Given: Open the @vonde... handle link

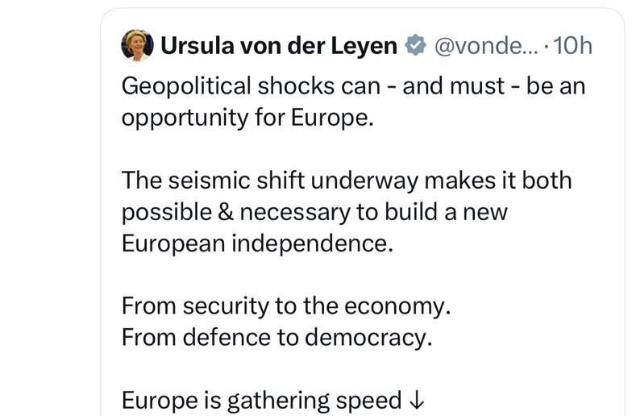Looking at the screenshot, I should [486, 46].
